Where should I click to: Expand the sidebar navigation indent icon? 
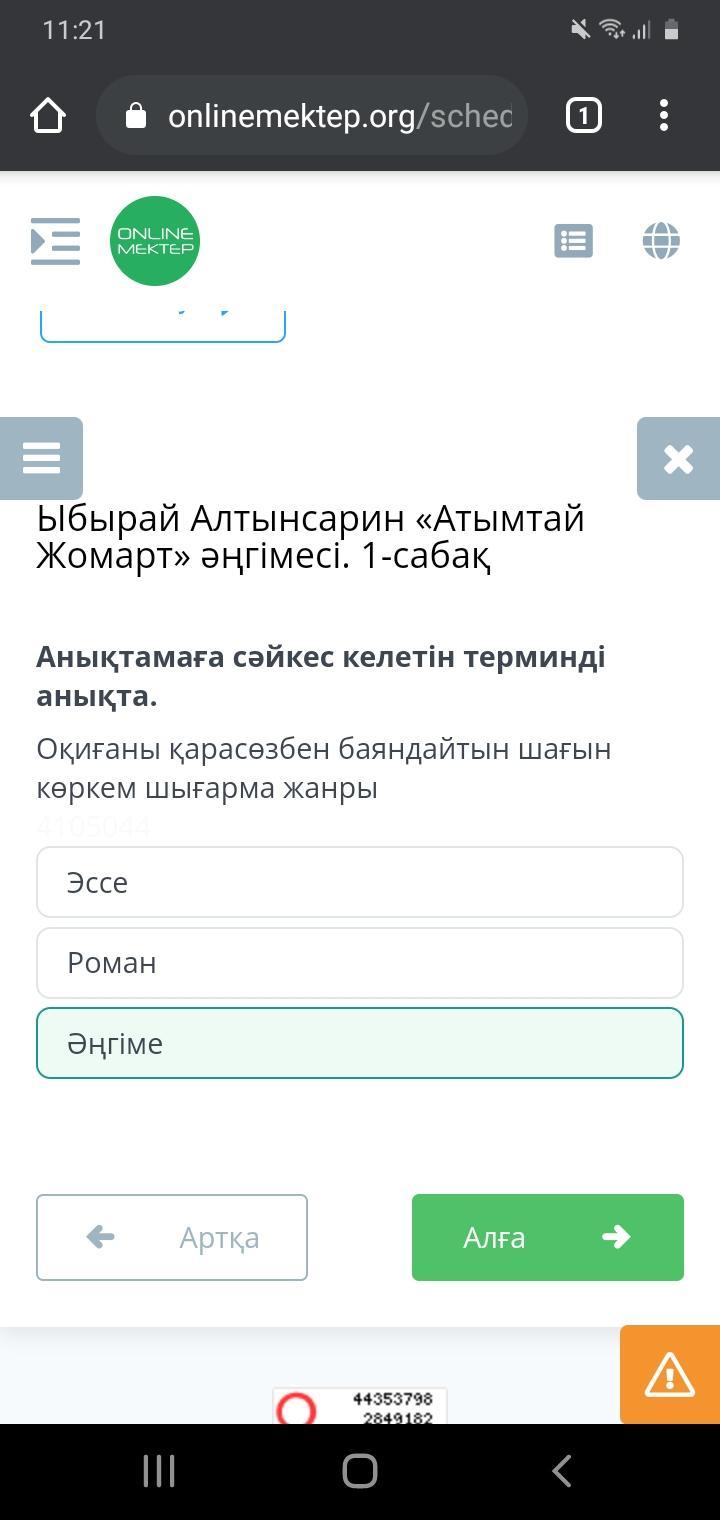coord(55,241)
